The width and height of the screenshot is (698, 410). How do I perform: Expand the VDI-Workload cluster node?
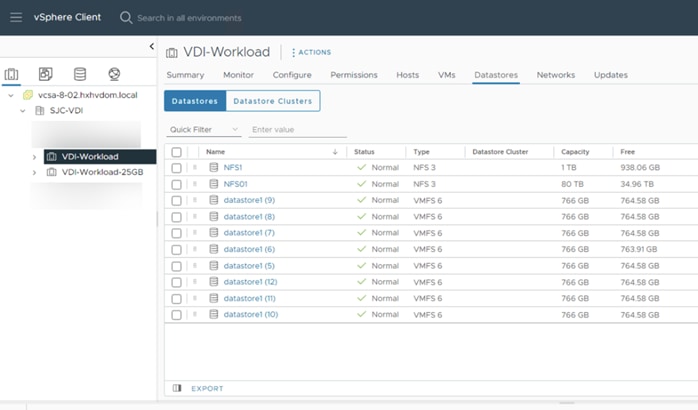click(x=34, y=157)
